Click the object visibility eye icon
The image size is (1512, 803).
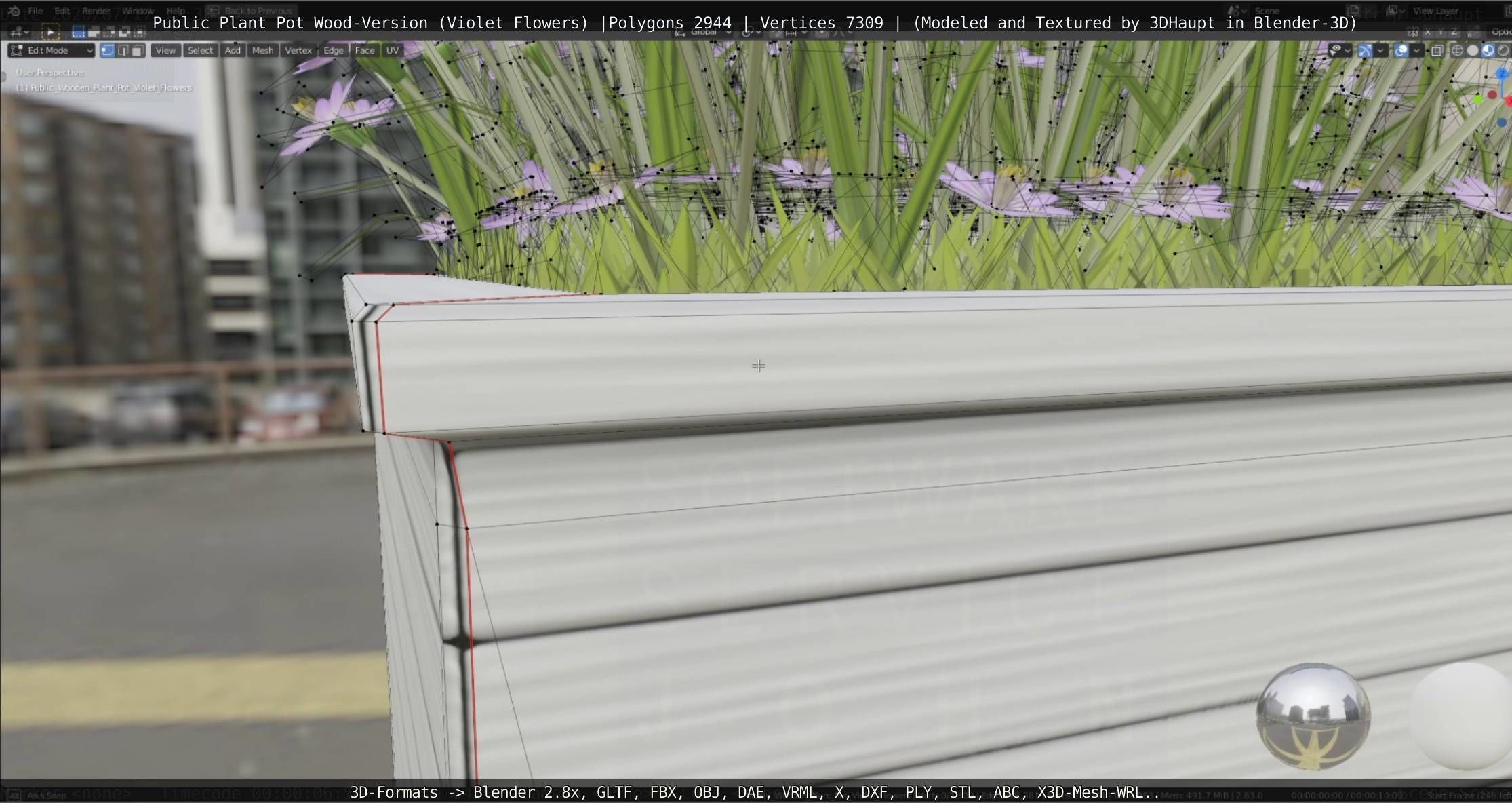(1335, 50)
